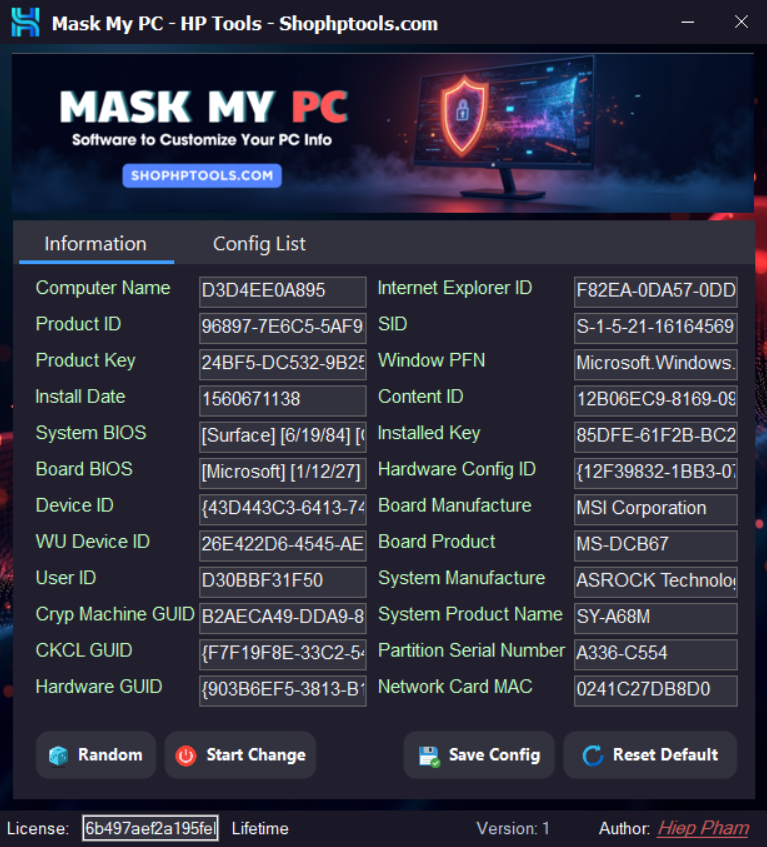The image size is (767, 847).
Task: Minimize the Mask My PC window
Action: (689, 21)
